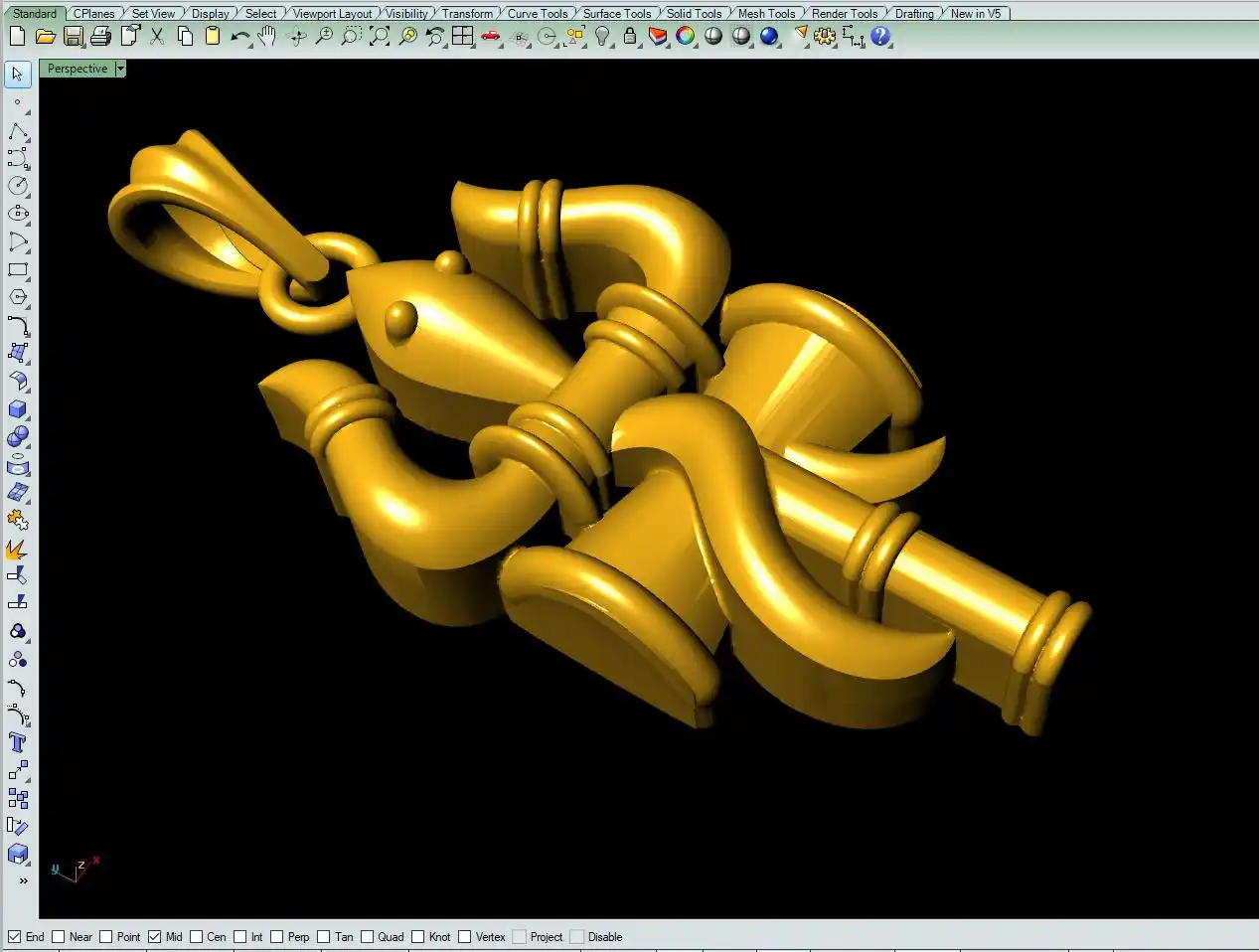Open the Perspective viewport dropdown arrow
1259x952 pixels.
(120, 69)
